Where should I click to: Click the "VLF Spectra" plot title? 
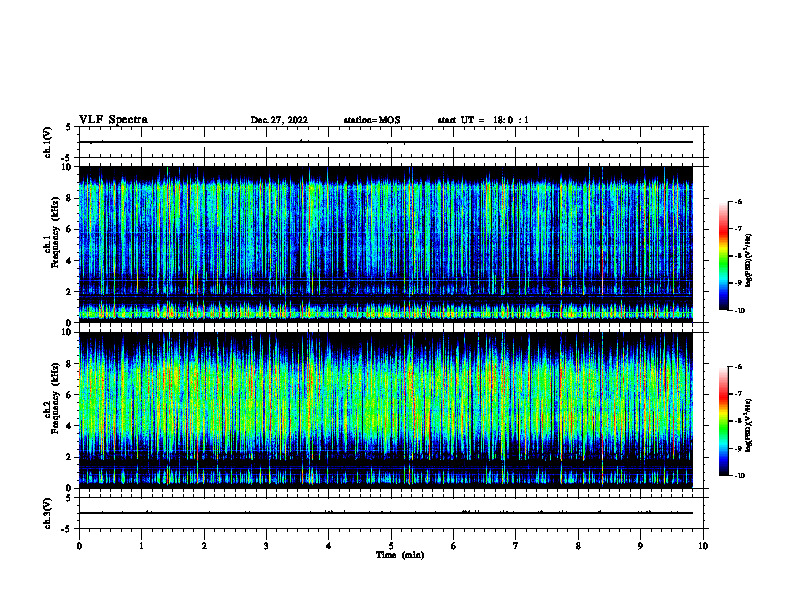coord(113,120)
